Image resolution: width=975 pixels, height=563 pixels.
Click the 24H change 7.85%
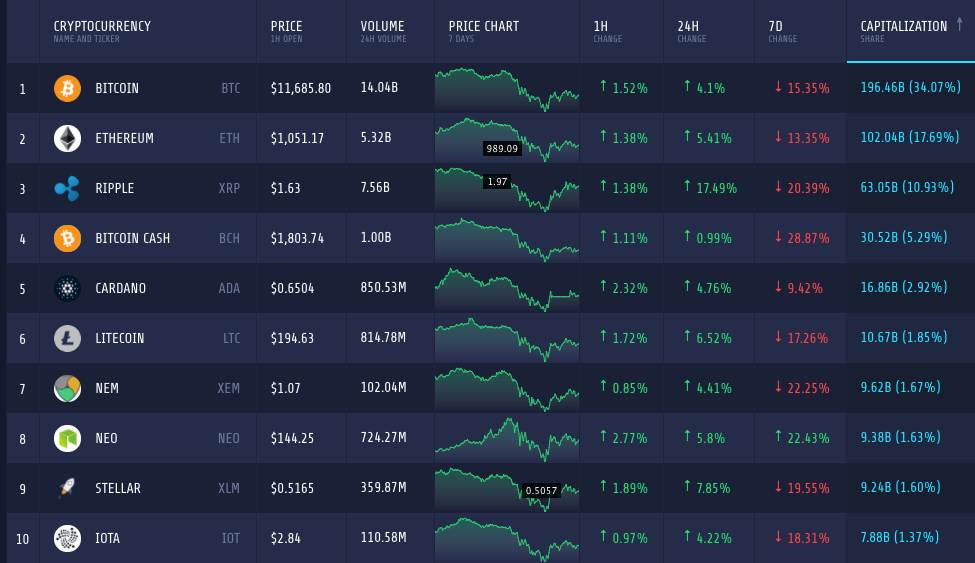pos(713,488)
